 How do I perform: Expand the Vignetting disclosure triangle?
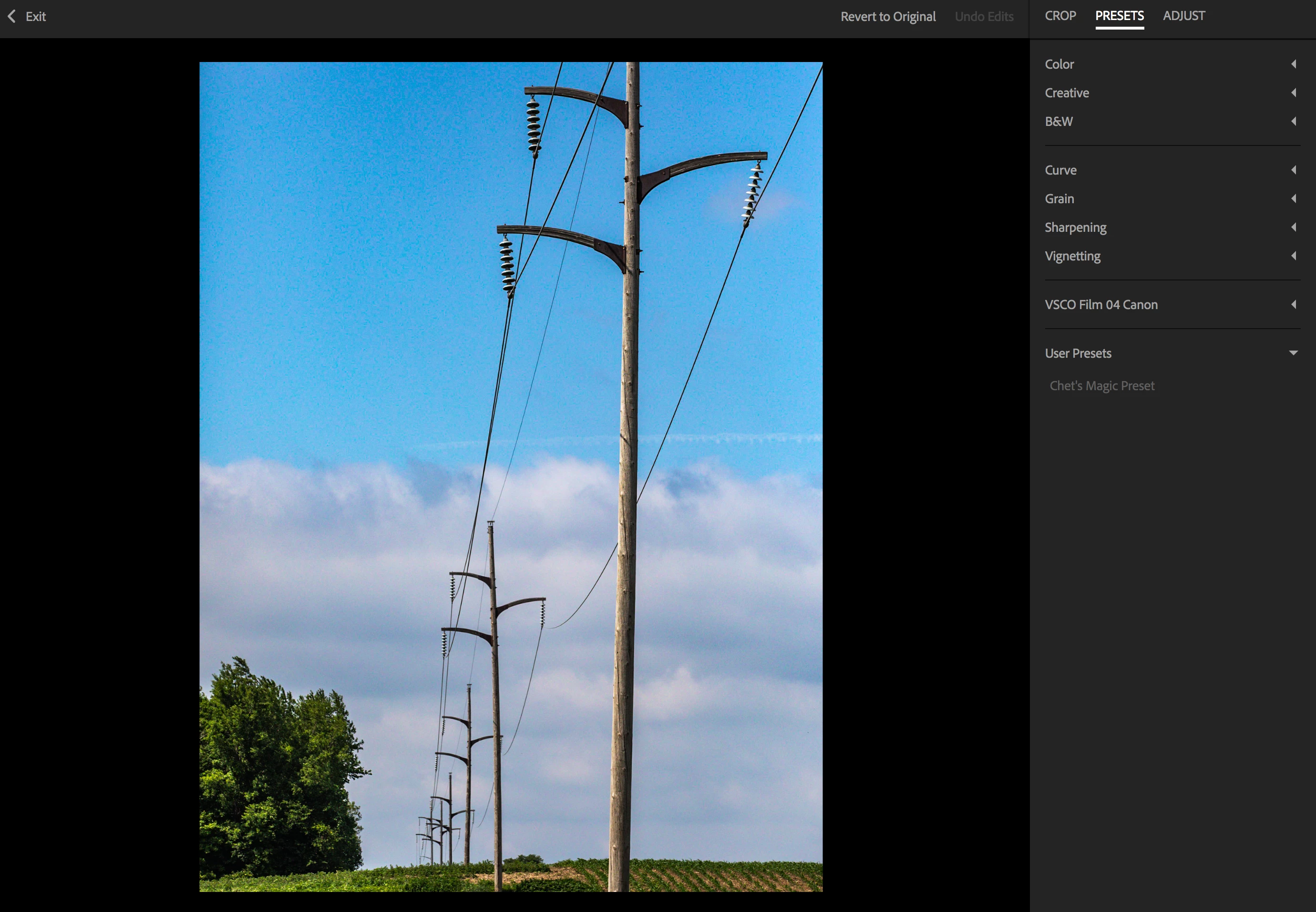click(x=1294, y=256)
